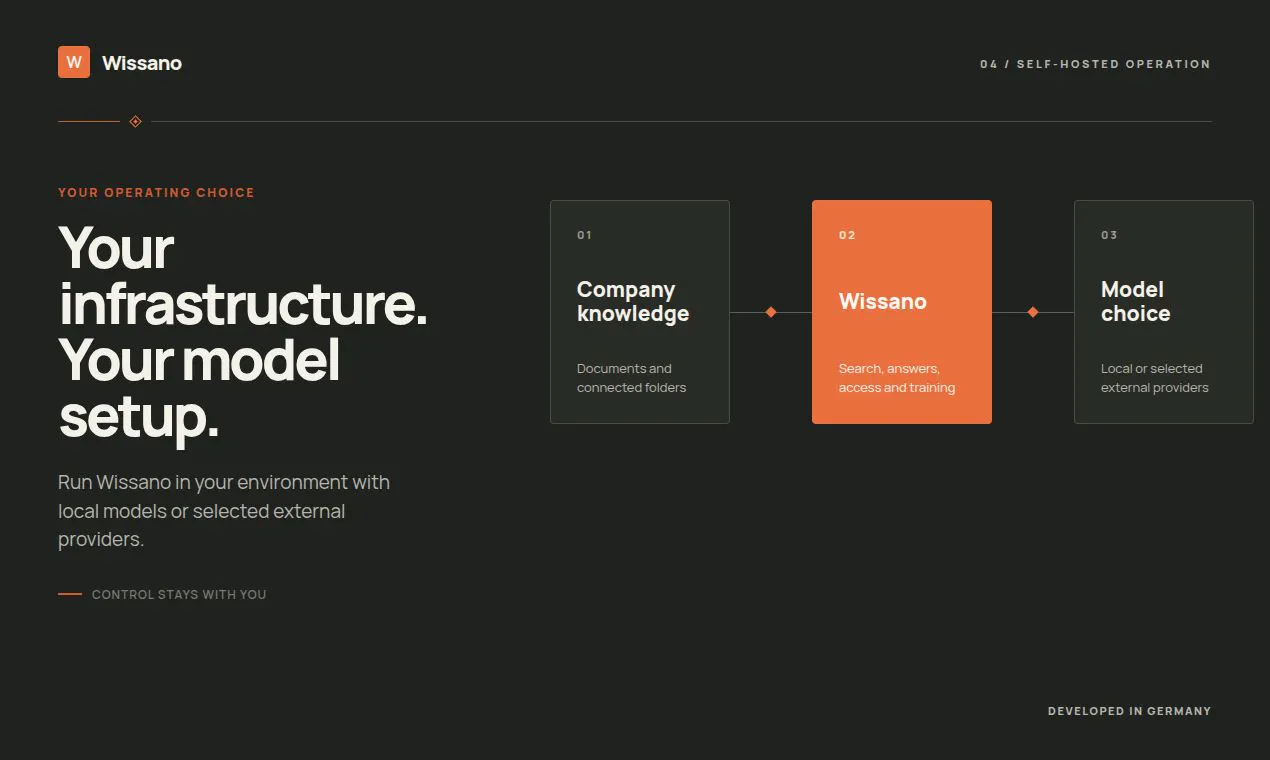Click the 'CONTROL STAYS WITH YOU' text
The image size is (1270, 760).
coord(179,594)
